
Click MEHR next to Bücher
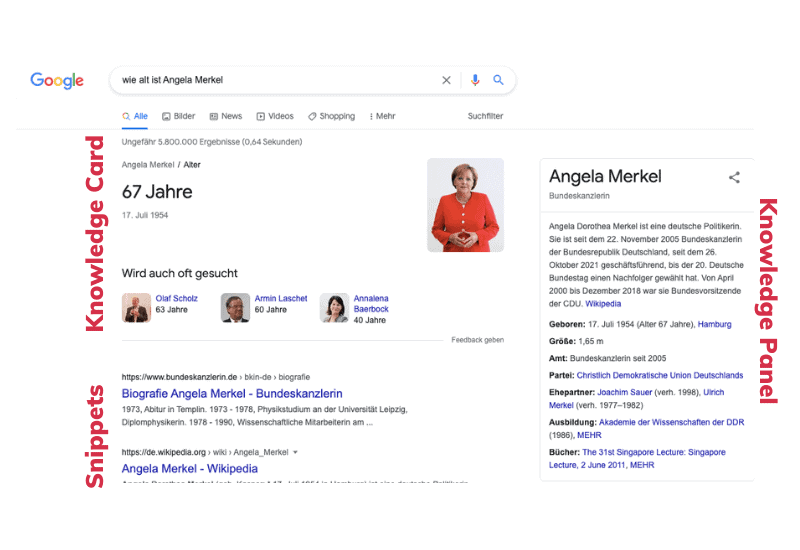(642, 465)
